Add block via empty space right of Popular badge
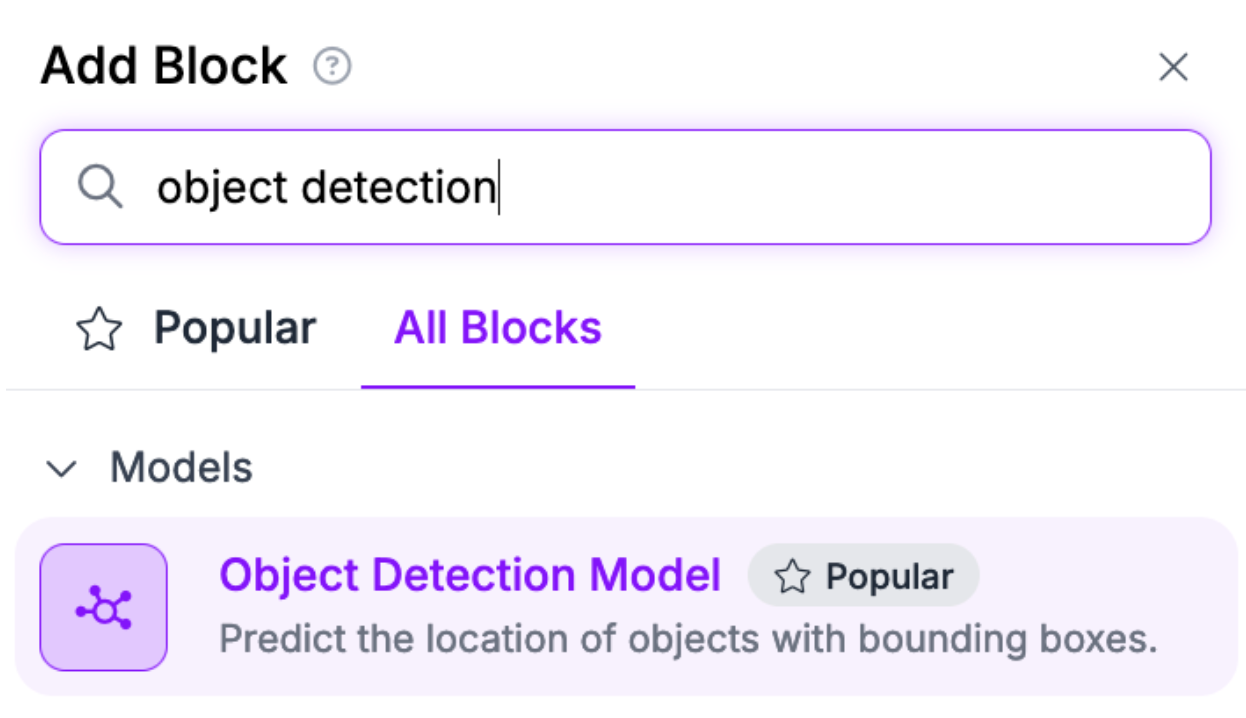Image resolution: width=1246 pixels, height=718 pixels. 1100,576
